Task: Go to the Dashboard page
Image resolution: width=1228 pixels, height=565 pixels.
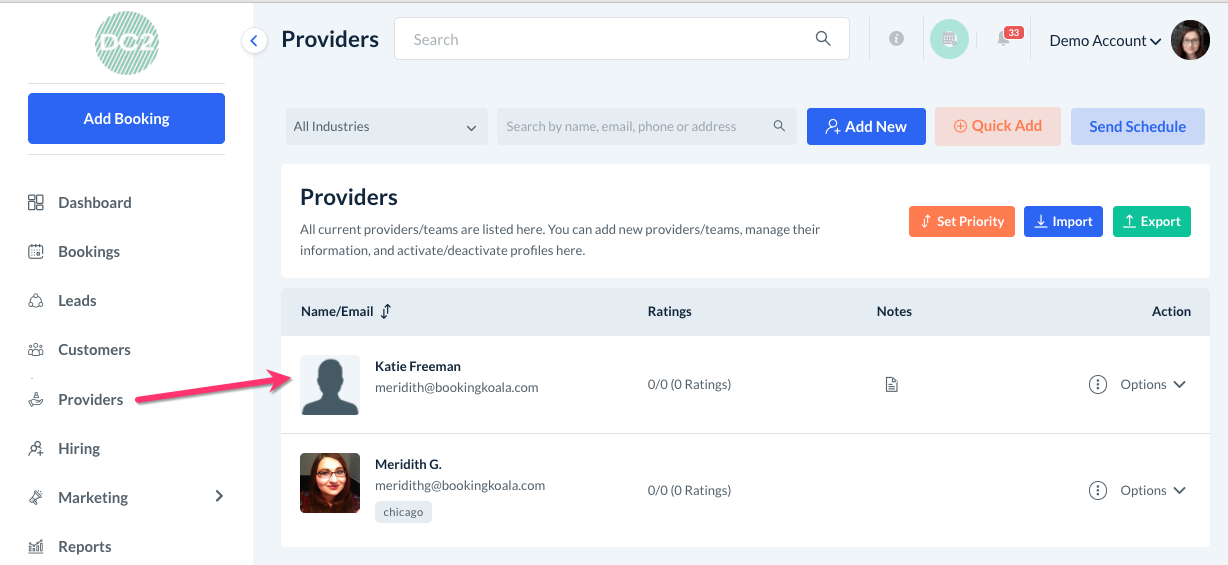Action: (94, 203)
